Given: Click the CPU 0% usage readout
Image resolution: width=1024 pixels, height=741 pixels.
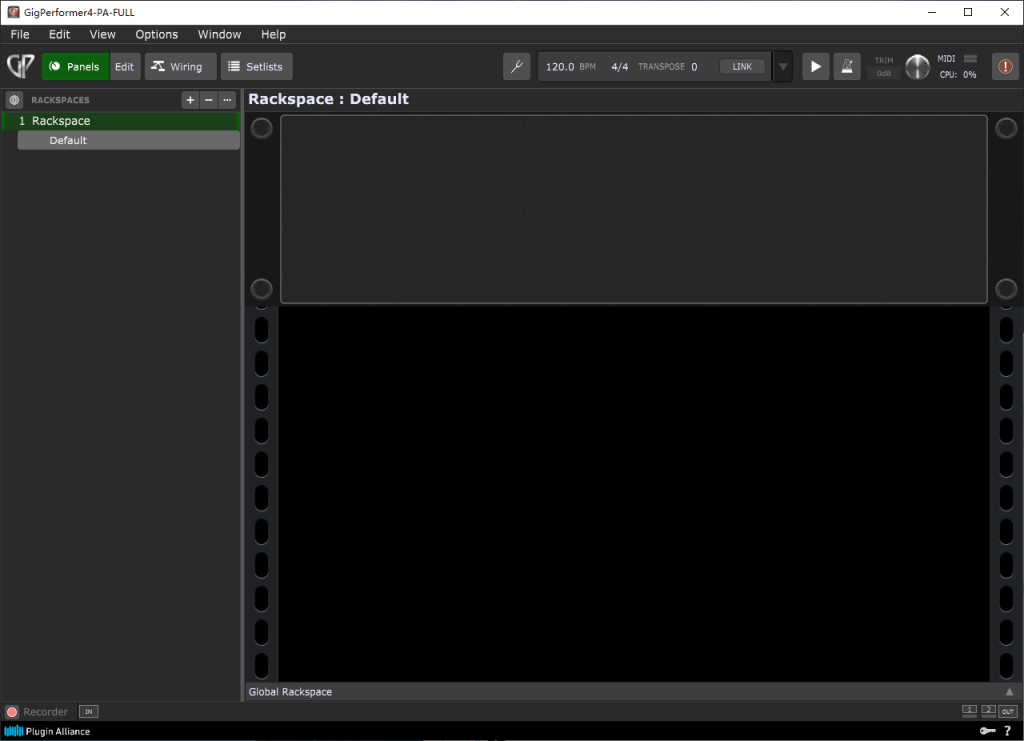Looking at the screenshot, I should [958, 74].
